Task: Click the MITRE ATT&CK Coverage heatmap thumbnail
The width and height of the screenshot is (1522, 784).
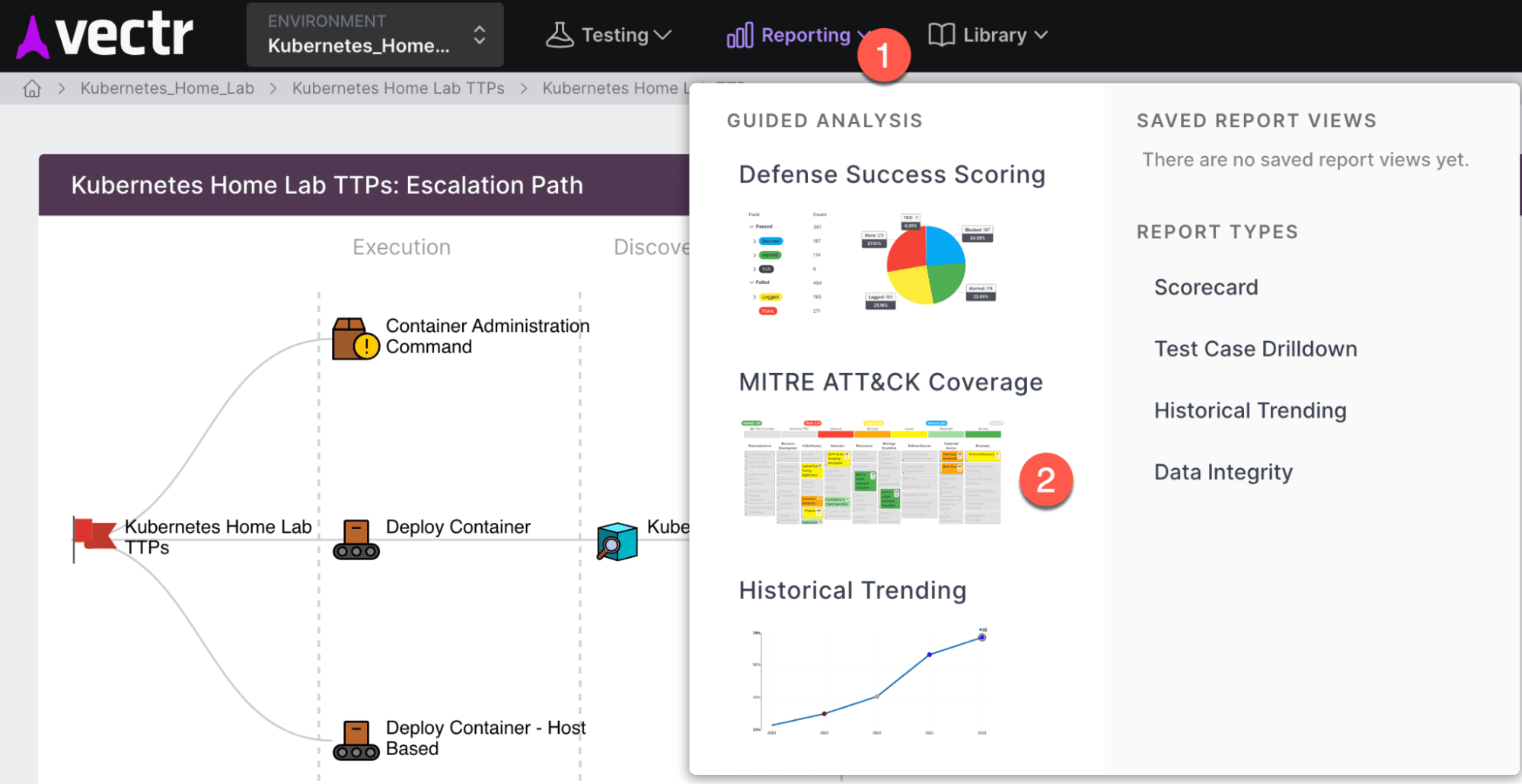Action: pyautogui.click(x=872, y=471)
